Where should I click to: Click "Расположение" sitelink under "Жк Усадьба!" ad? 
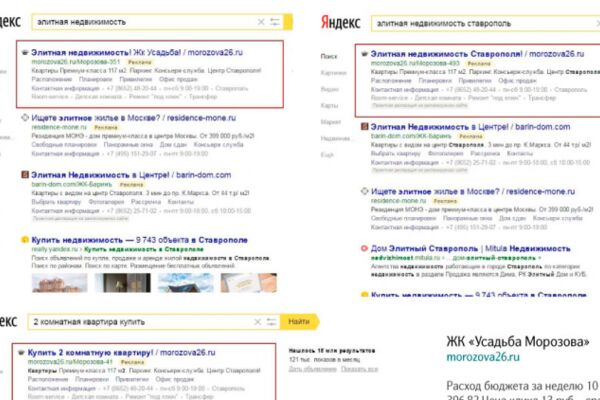52,79
